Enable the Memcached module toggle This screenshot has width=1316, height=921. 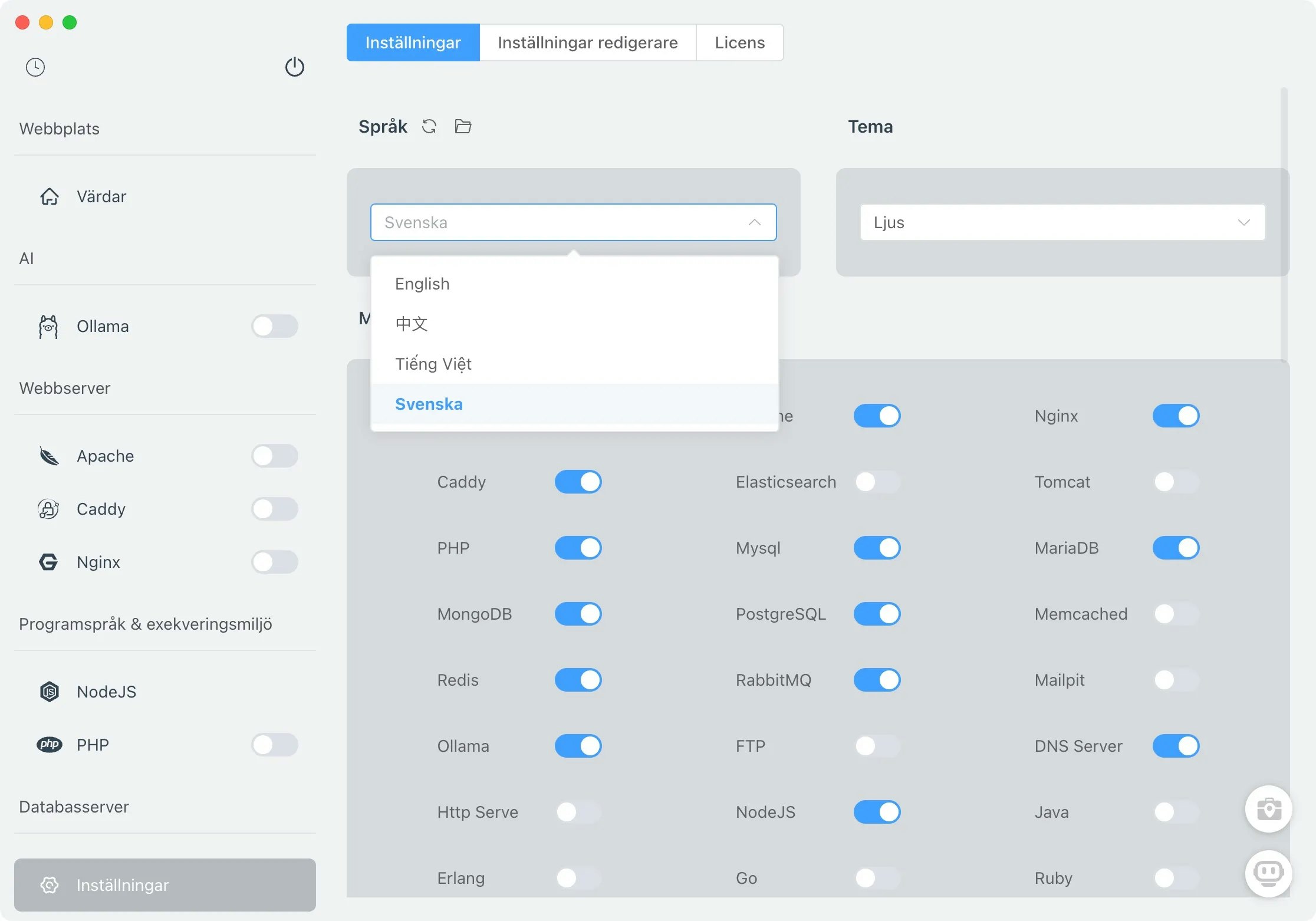coord(1176,614)
